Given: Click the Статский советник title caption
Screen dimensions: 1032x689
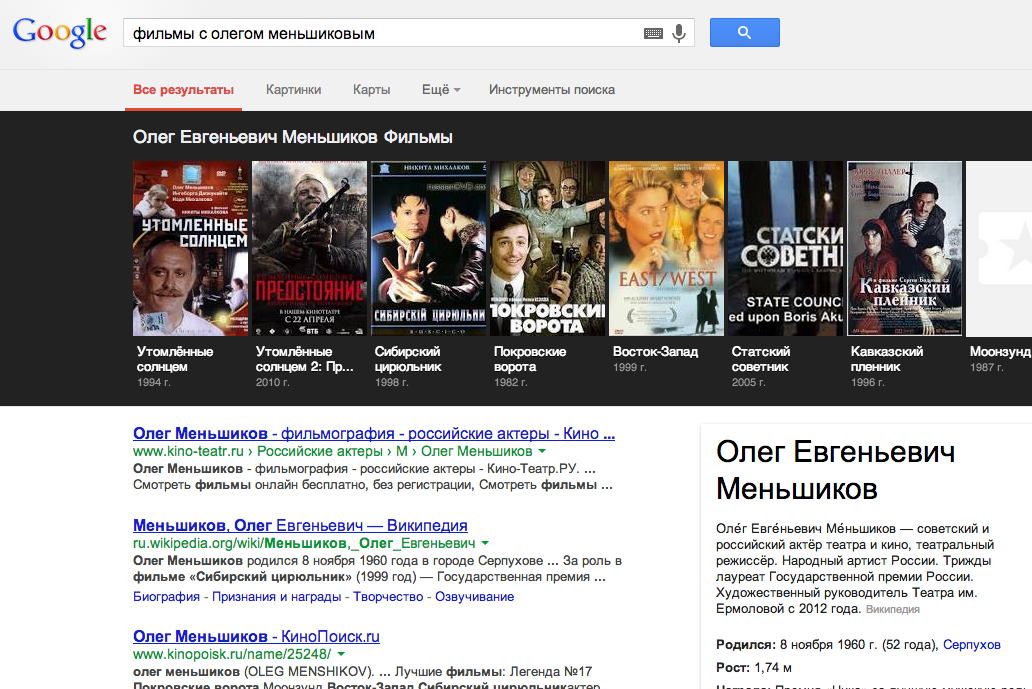Looking at the screenshot, I should pos(761,359).
